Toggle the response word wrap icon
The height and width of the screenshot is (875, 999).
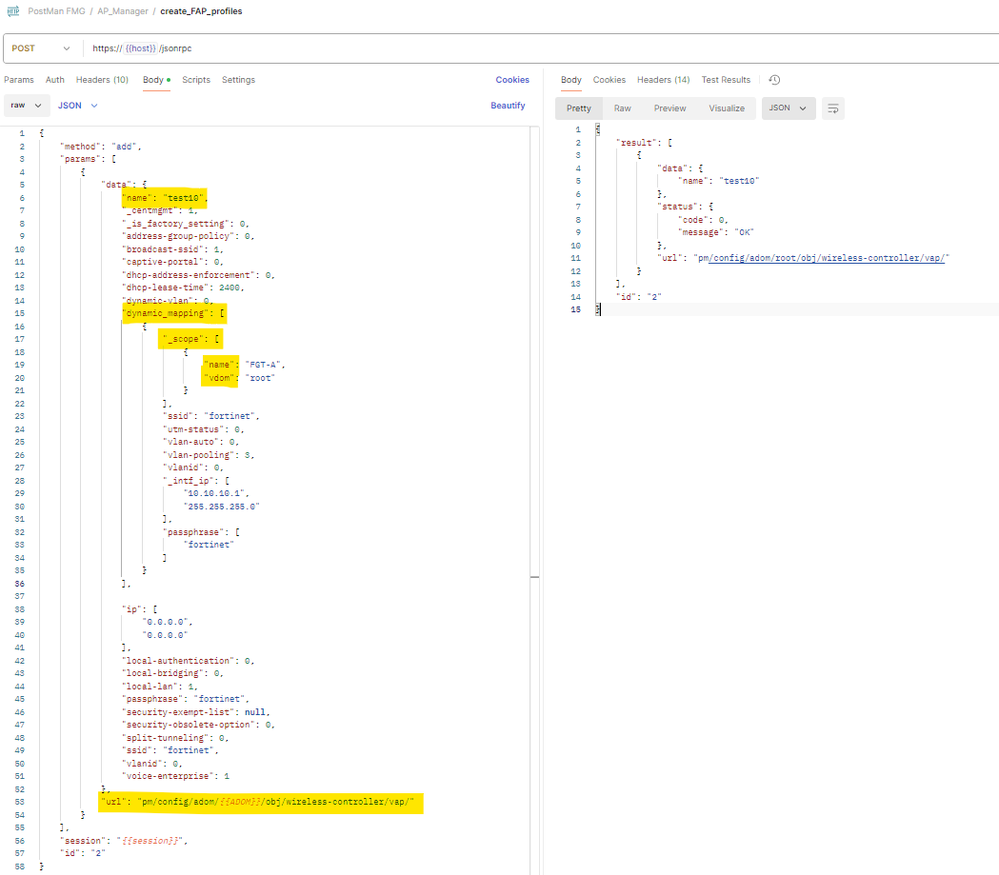833,108
